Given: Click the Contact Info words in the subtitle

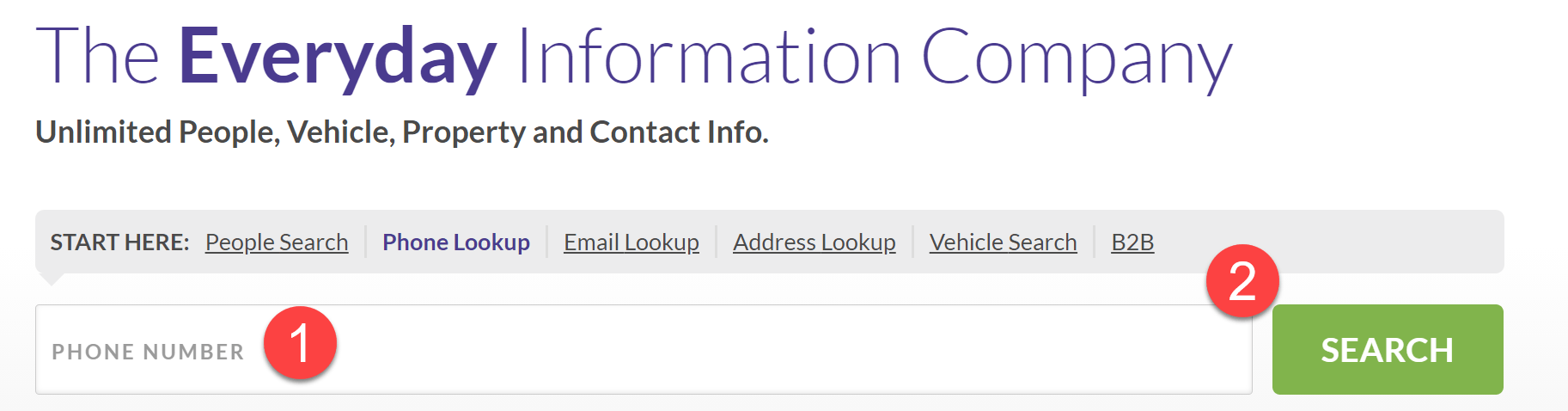Looking at the screenshot, I should tap(679, 132).
